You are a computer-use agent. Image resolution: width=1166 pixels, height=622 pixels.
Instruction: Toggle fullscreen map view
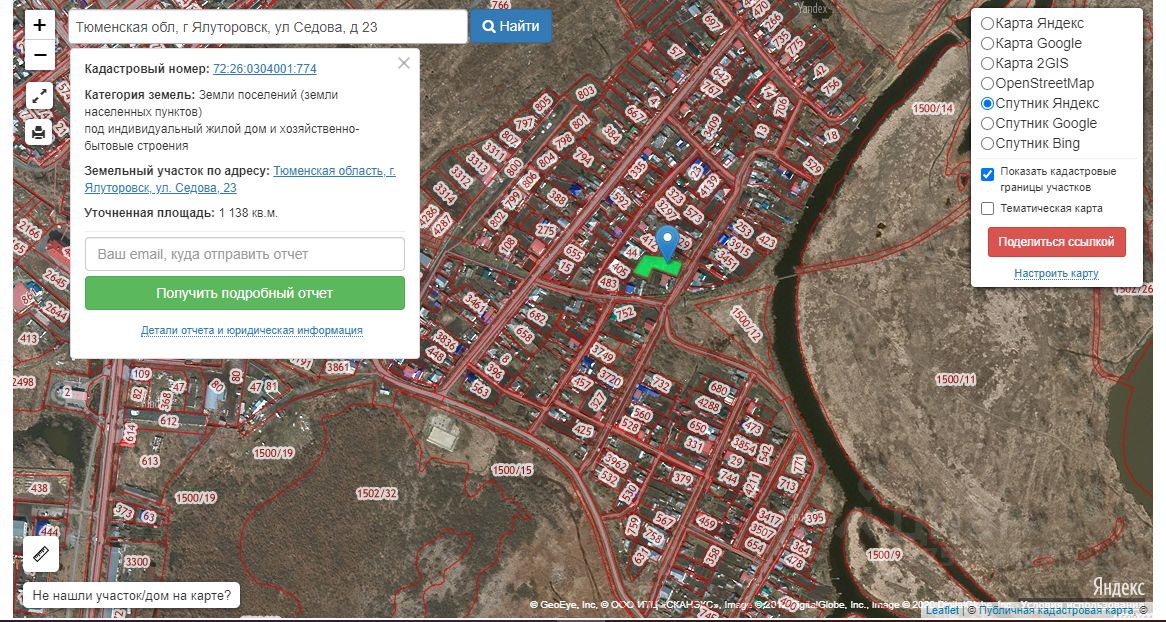(39, 96)
